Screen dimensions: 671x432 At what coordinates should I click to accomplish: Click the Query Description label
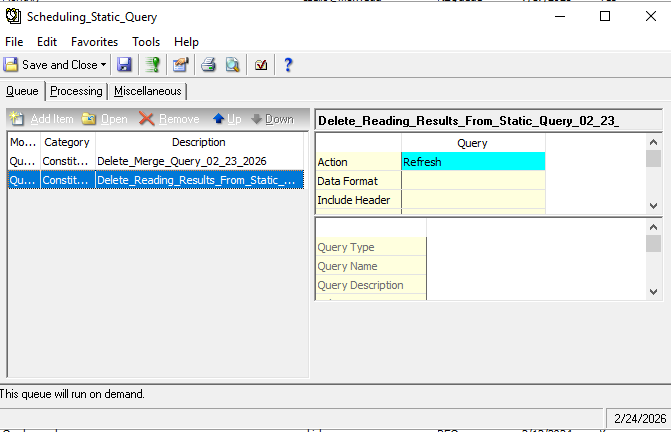click(371, 285)
